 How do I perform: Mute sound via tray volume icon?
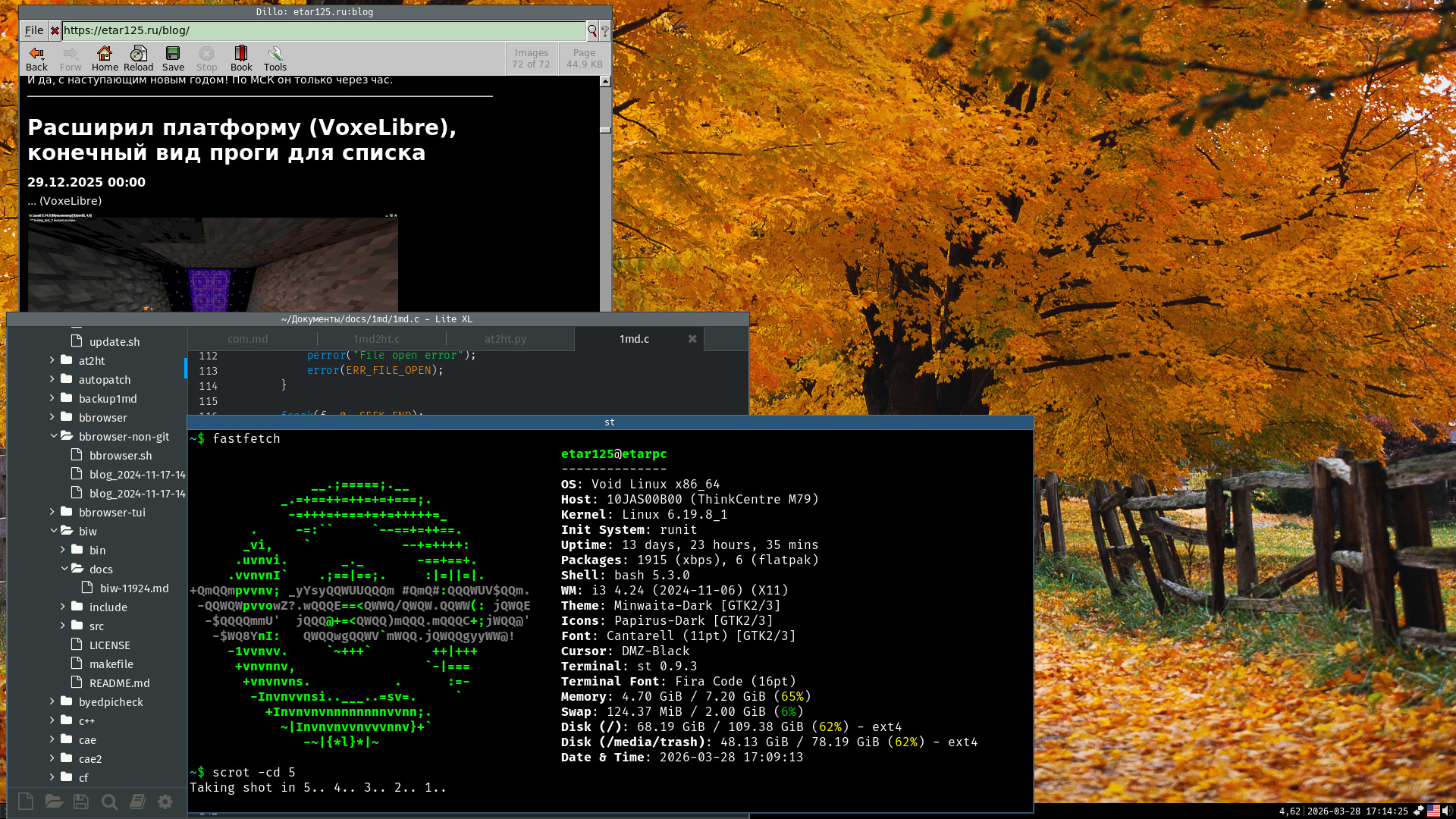coord(1447,811)
